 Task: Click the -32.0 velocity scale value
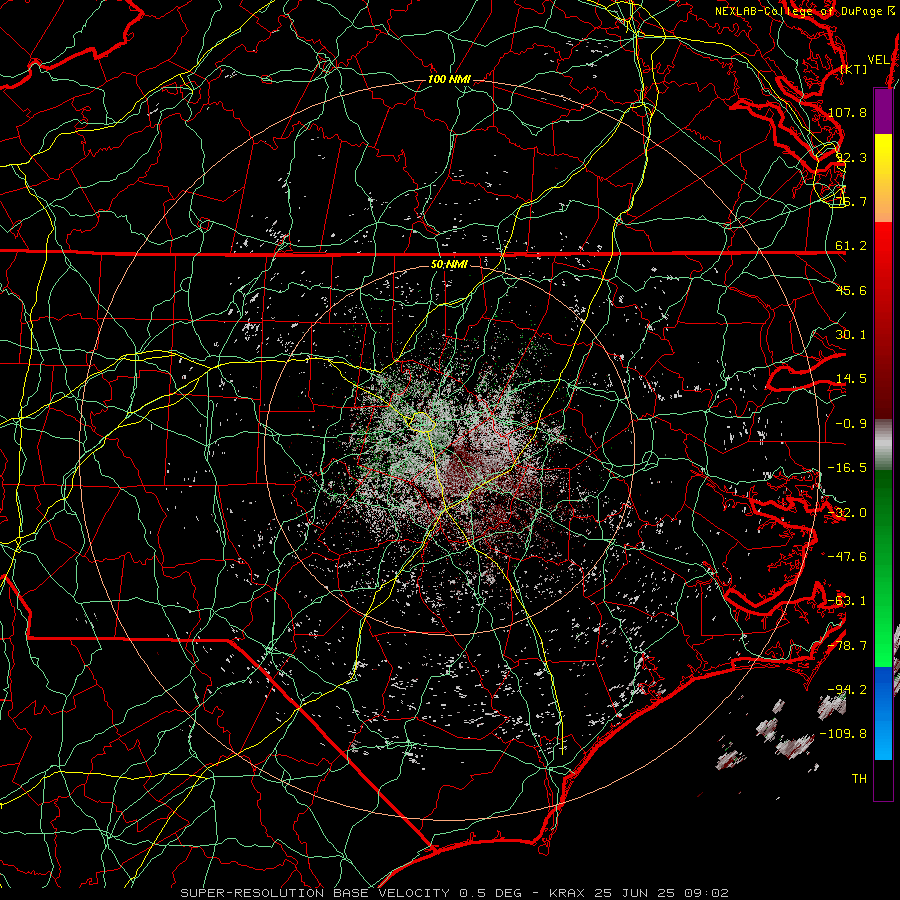click(x=847, y=513)
